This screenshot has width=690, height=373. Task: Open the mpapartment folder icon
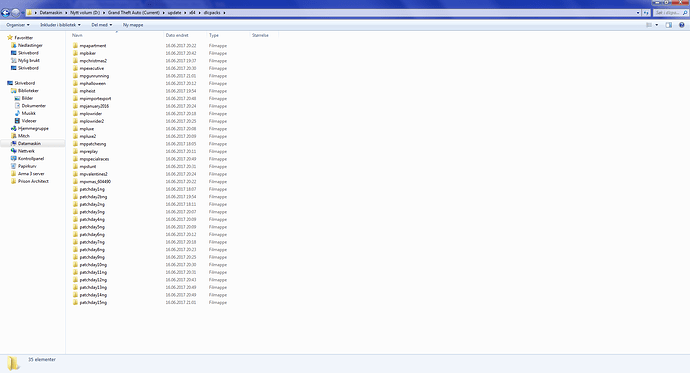pos(75,46)
